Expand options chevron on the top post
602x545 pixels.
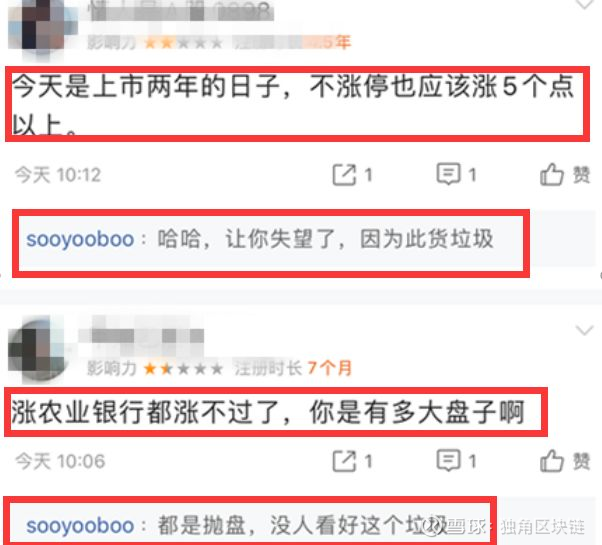click(x=584, y=4)
